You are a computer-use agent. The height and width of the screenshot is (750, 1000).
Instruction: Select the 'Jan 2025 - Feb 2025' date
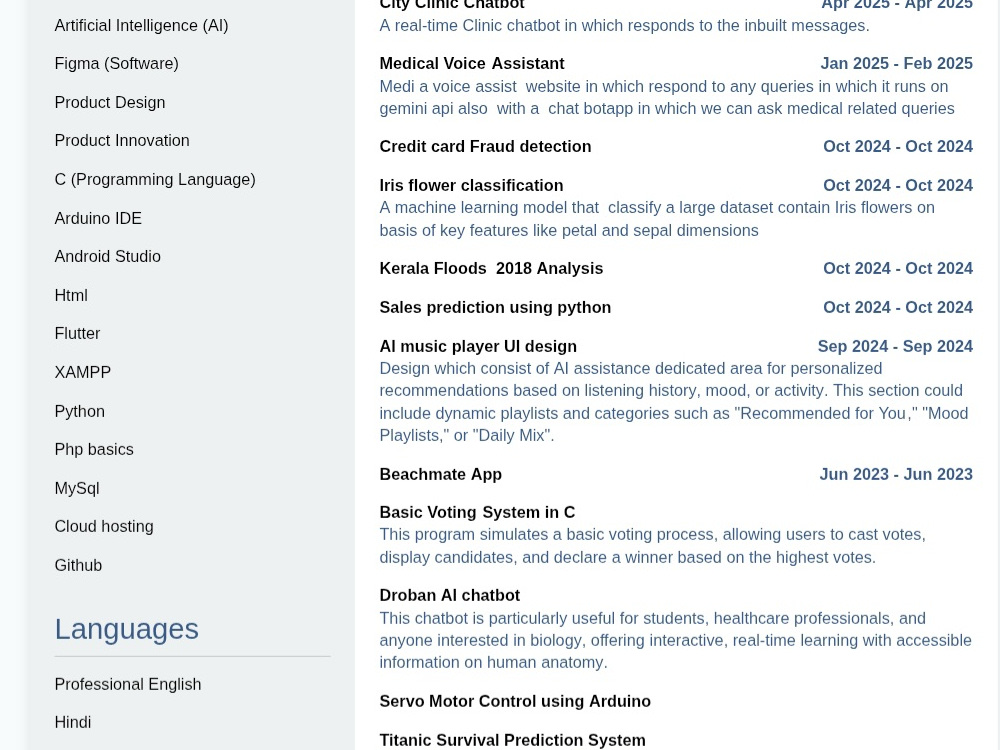coord(896,64)
